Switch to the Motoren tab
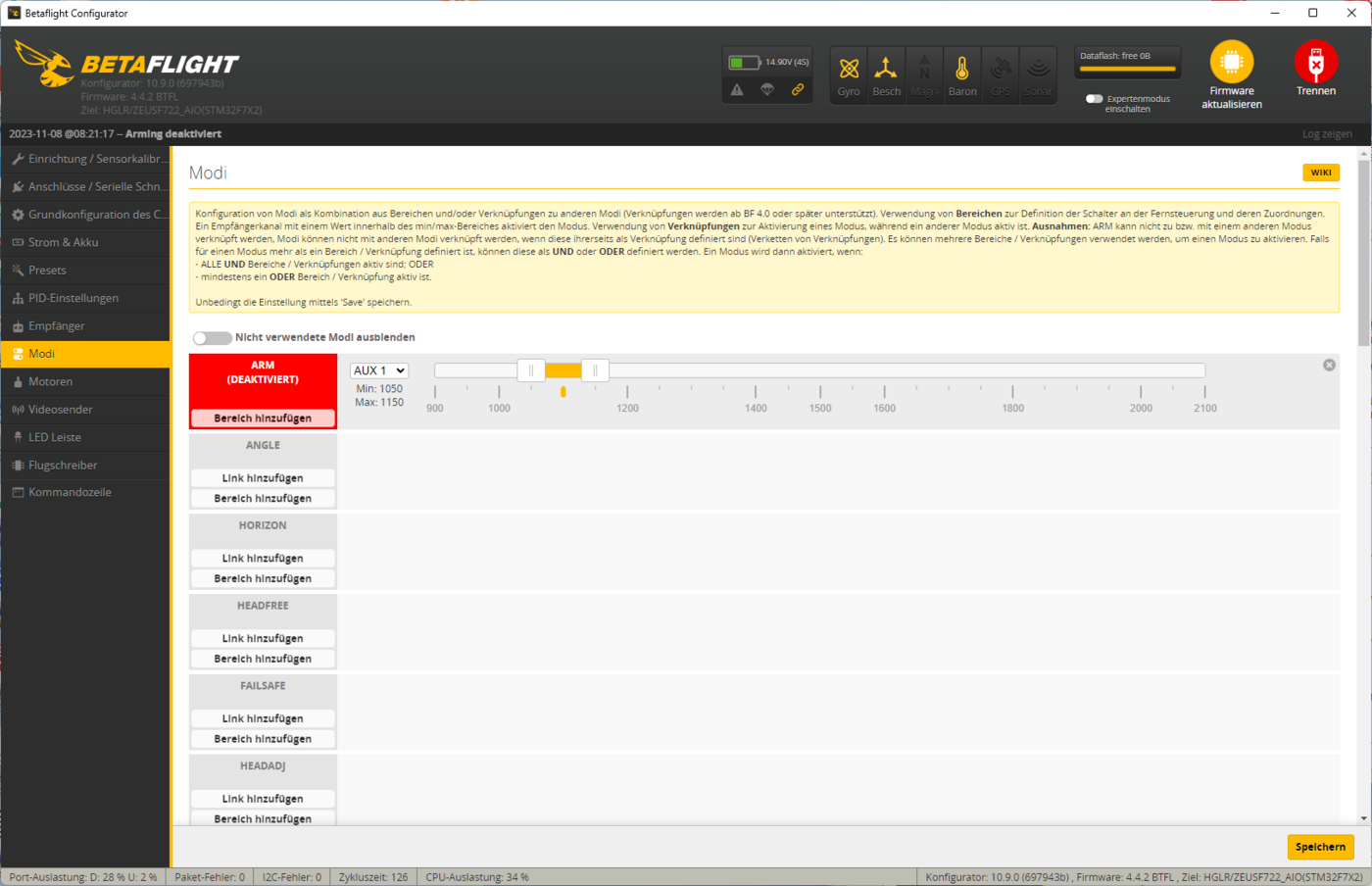 coord(50,381)
